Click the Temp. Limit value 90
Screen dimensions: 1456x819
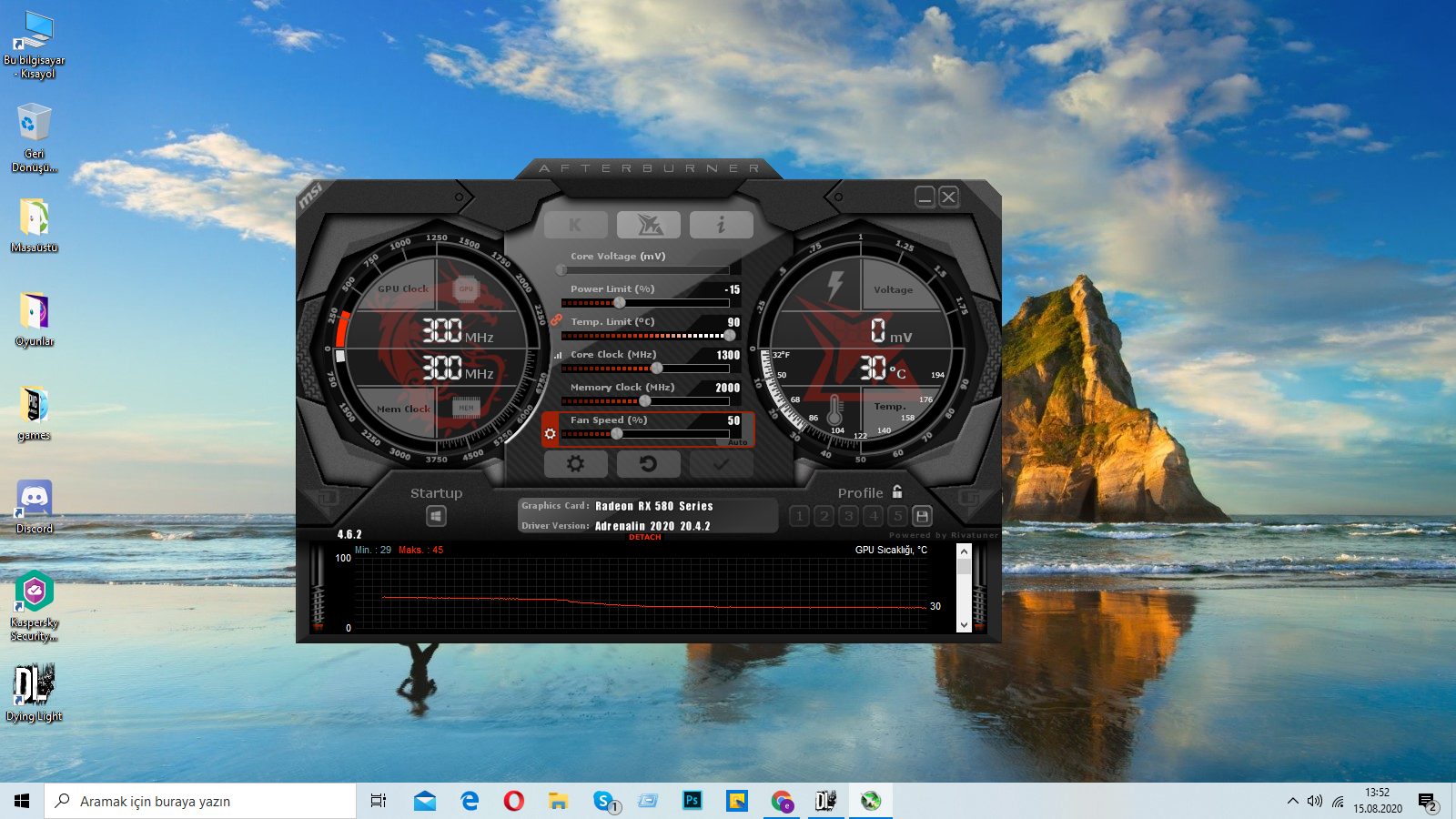point(733,323)
